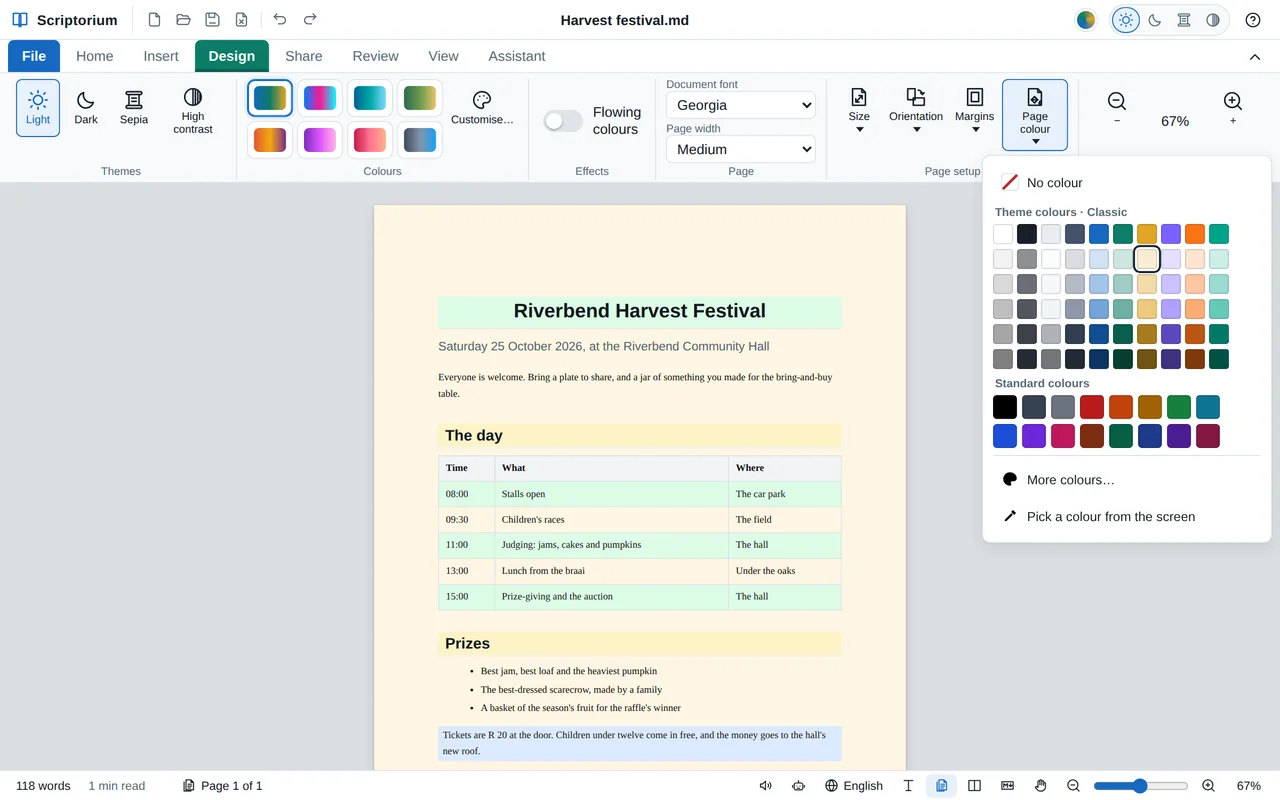This screenshot has height=800, width=1280.
Task: Choose More colours… in the colour panel
Action: coord(1127,480)
